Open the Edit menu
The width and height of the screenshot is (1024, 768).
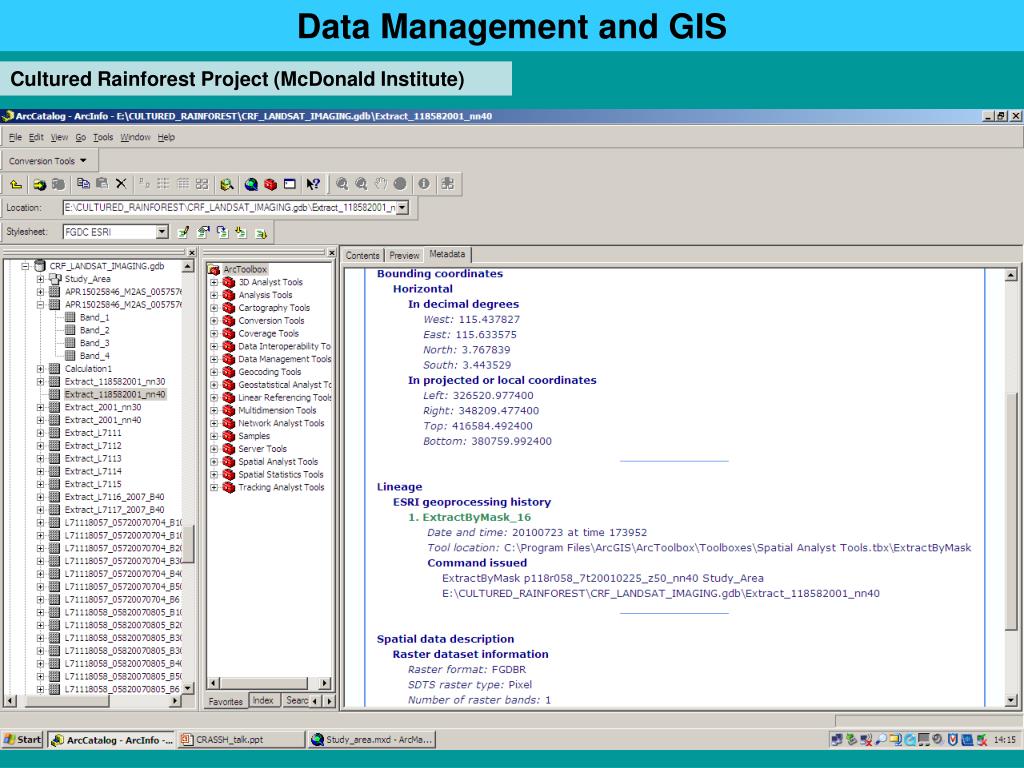pos(36,137)
